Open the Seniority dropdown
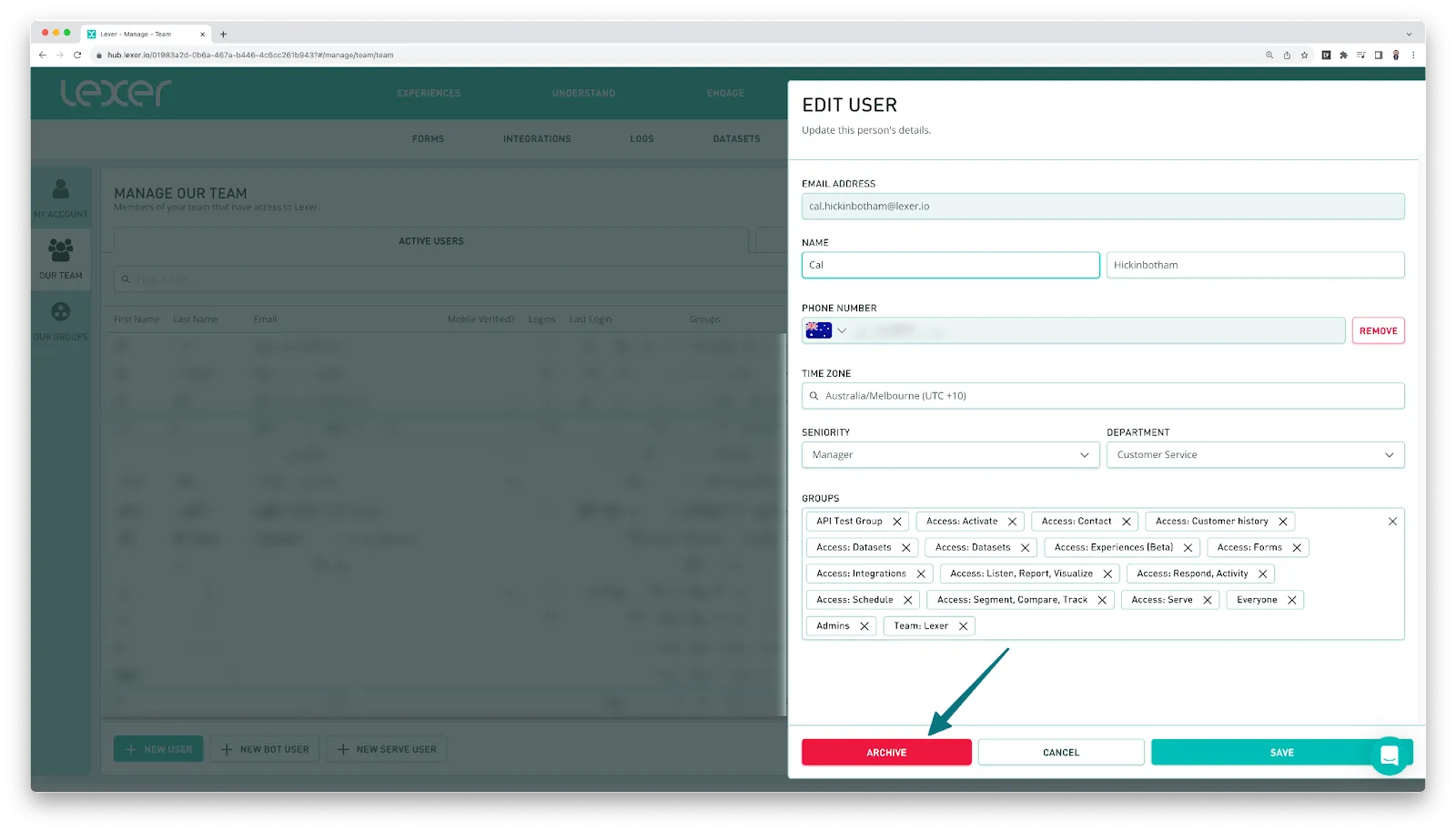 pos(950,455)
